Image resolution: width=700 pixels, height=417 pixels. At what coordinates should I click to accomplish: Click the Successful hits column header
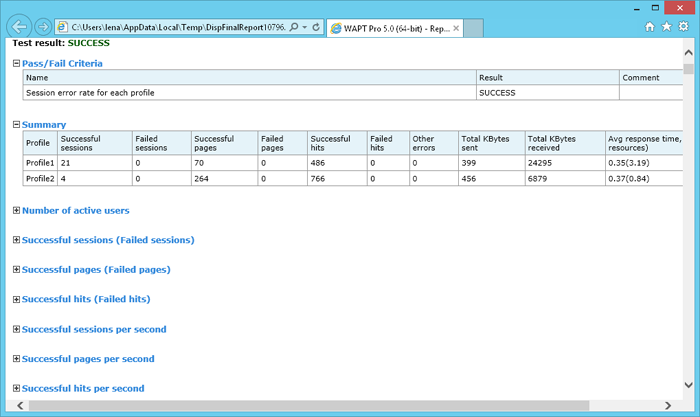click(x=337, y=143)
